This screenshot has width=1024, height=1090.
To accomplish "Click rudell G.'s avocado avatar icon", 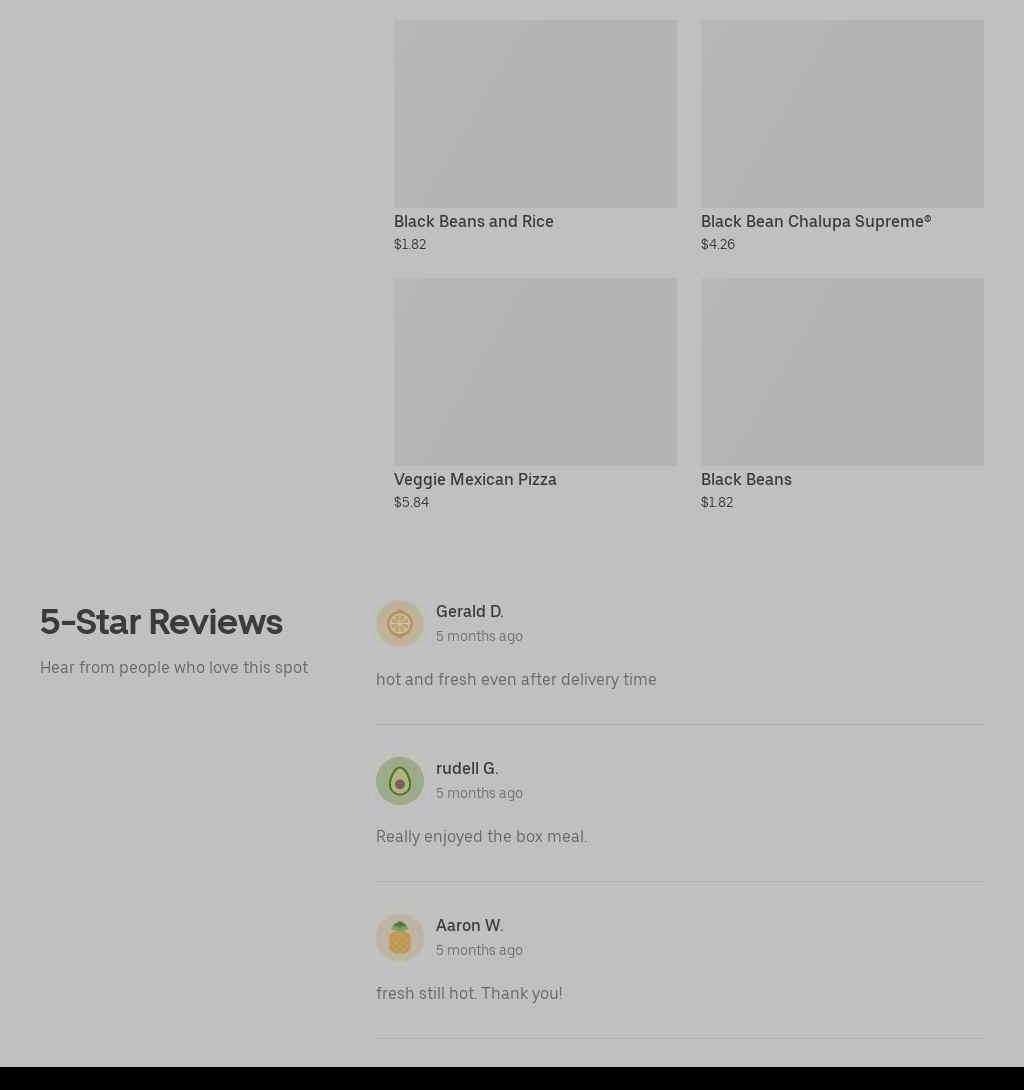I will [x=400, y=781].
